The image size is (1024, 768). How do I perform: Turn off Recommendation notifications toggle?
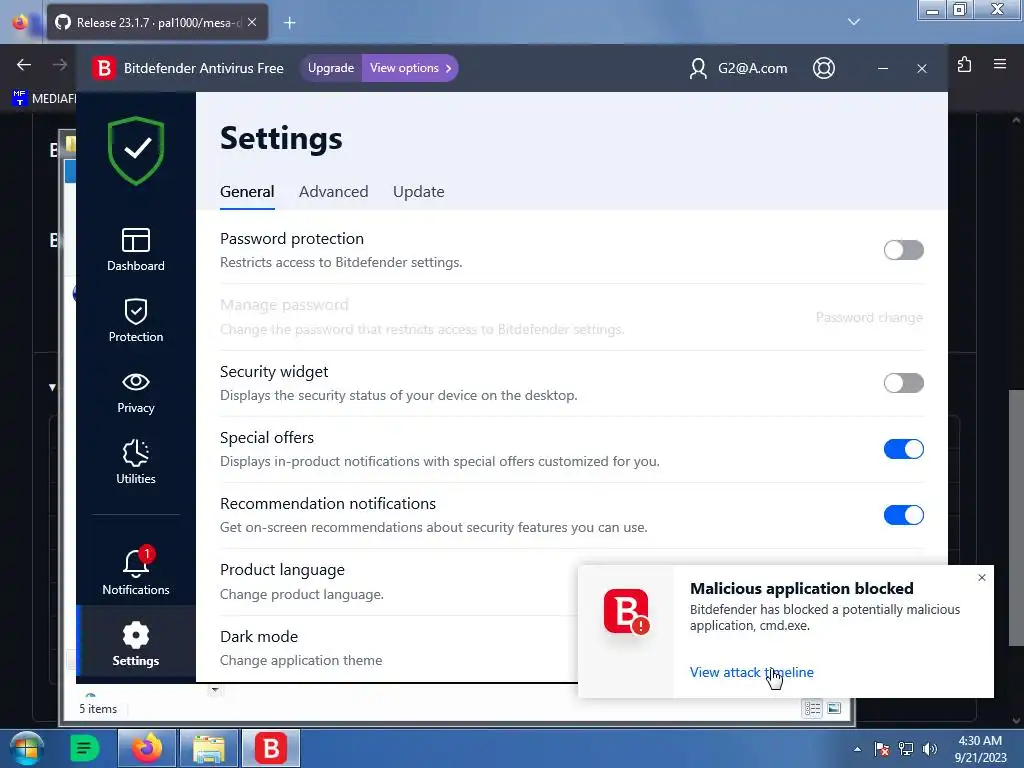pos(904,515)
